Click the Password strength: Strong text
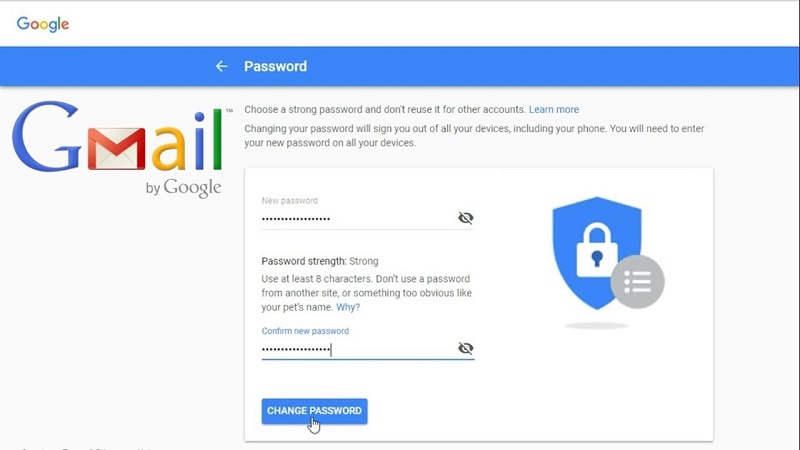The width and height of the screenshot is (800, 450). 320,261
